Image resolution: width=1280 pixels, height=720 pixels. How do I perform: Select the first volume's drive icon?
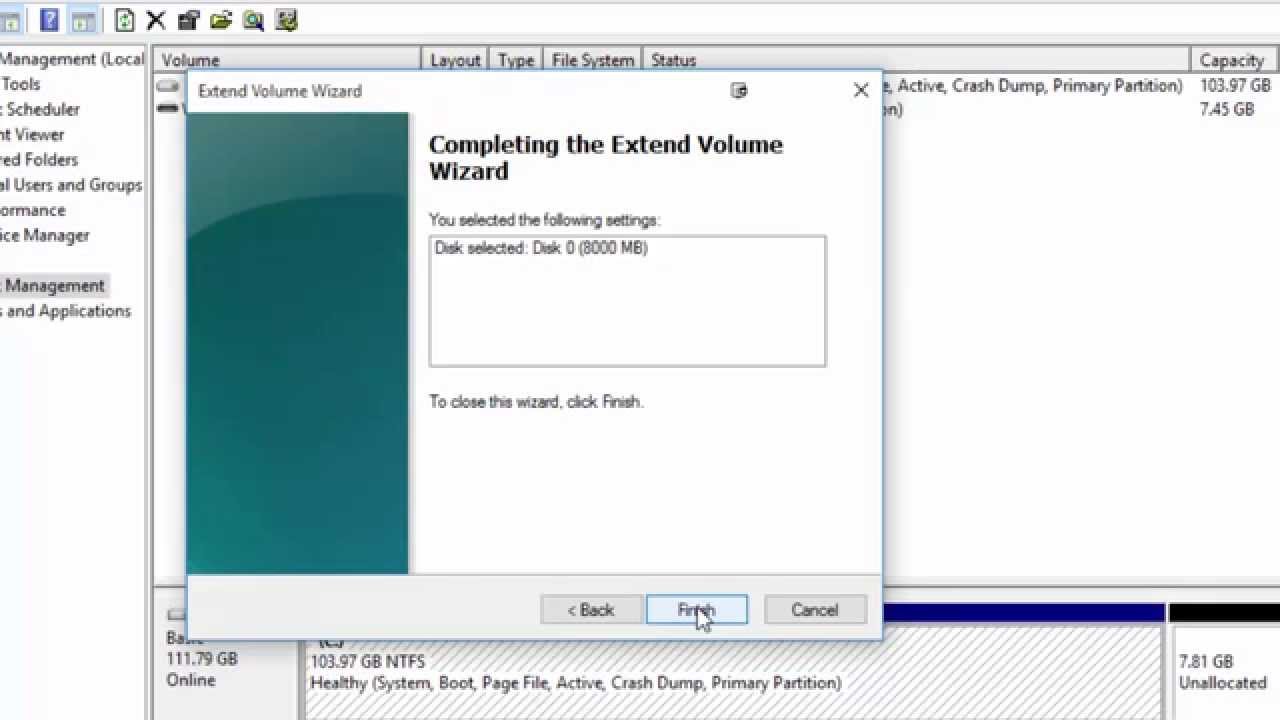[x=168, y=86]
